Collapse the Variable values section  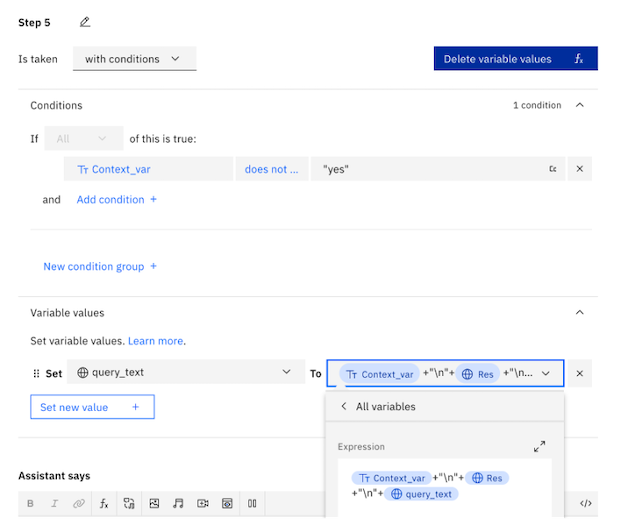click(x=580, y=312)
